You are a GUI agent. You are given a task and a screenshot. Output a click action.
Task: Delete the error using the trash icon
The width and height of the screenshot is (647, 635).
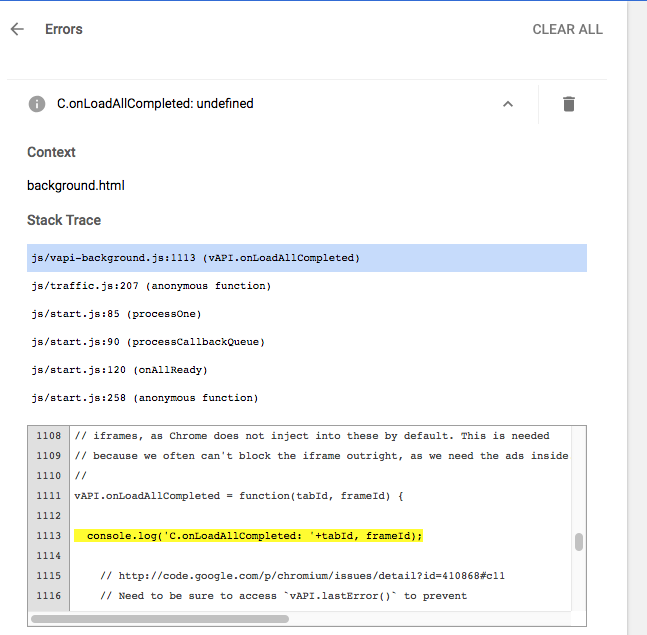(x=569, y=104)
